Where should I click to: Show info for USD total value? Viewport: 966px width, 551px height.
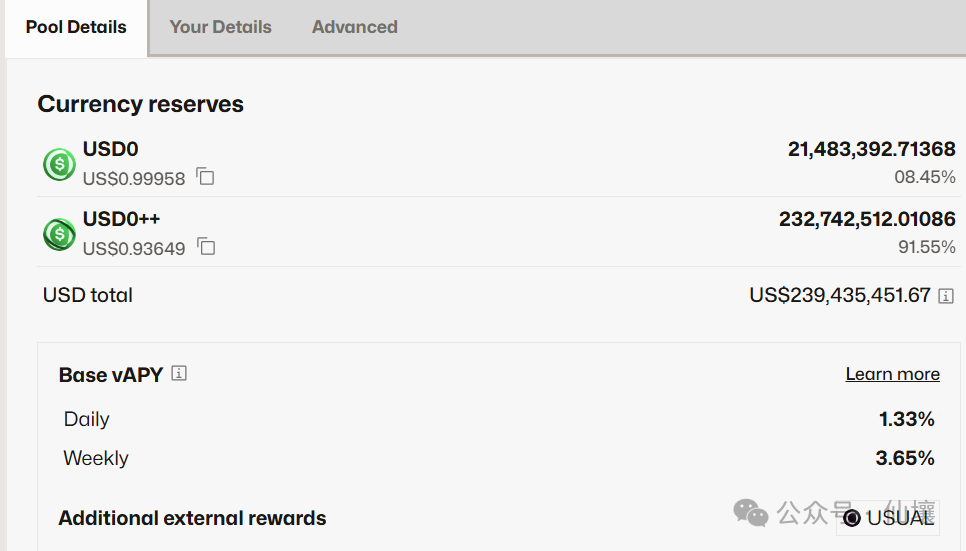pos(946,296)
